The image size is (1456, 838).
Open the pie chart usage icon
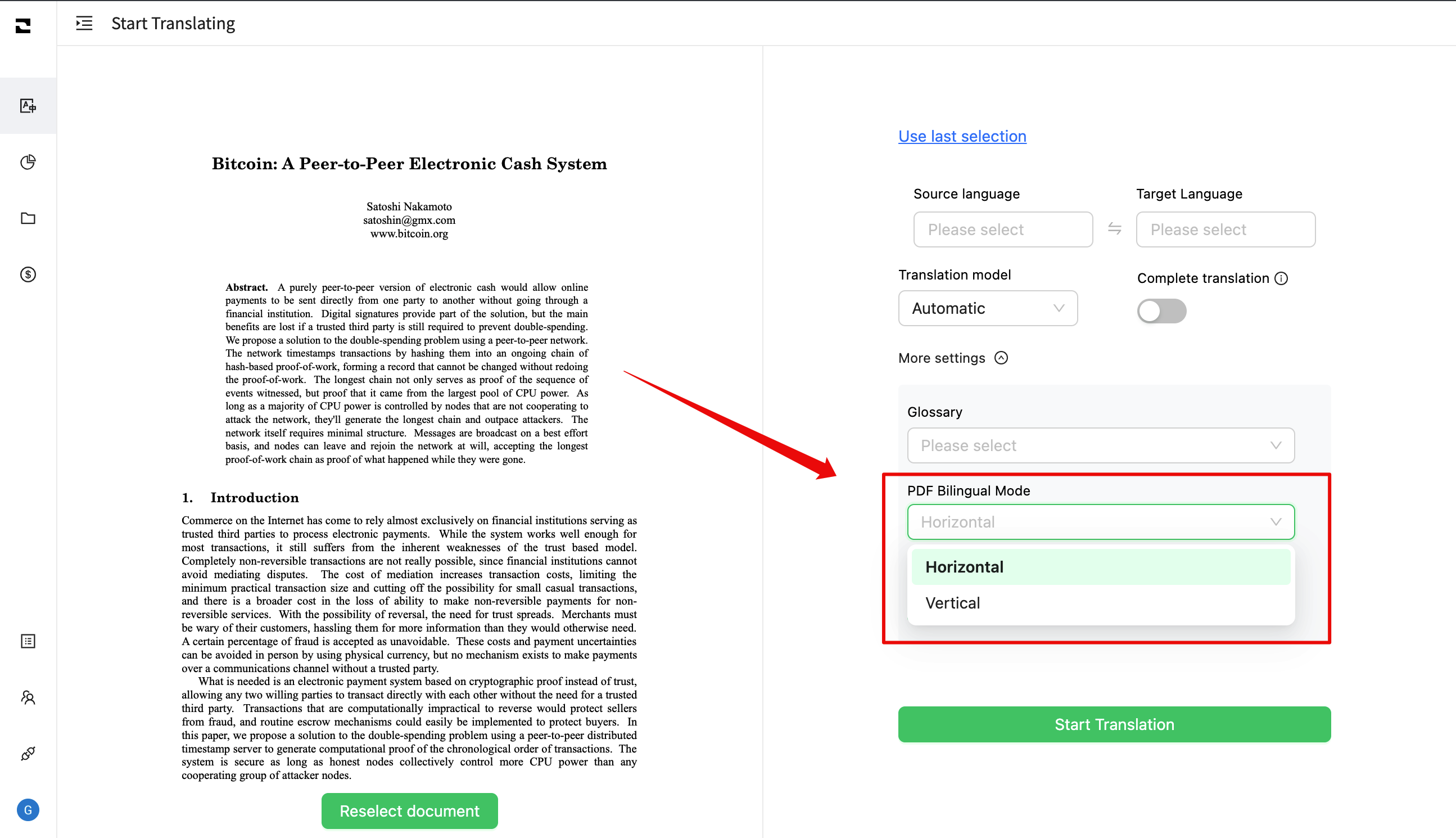28,163
